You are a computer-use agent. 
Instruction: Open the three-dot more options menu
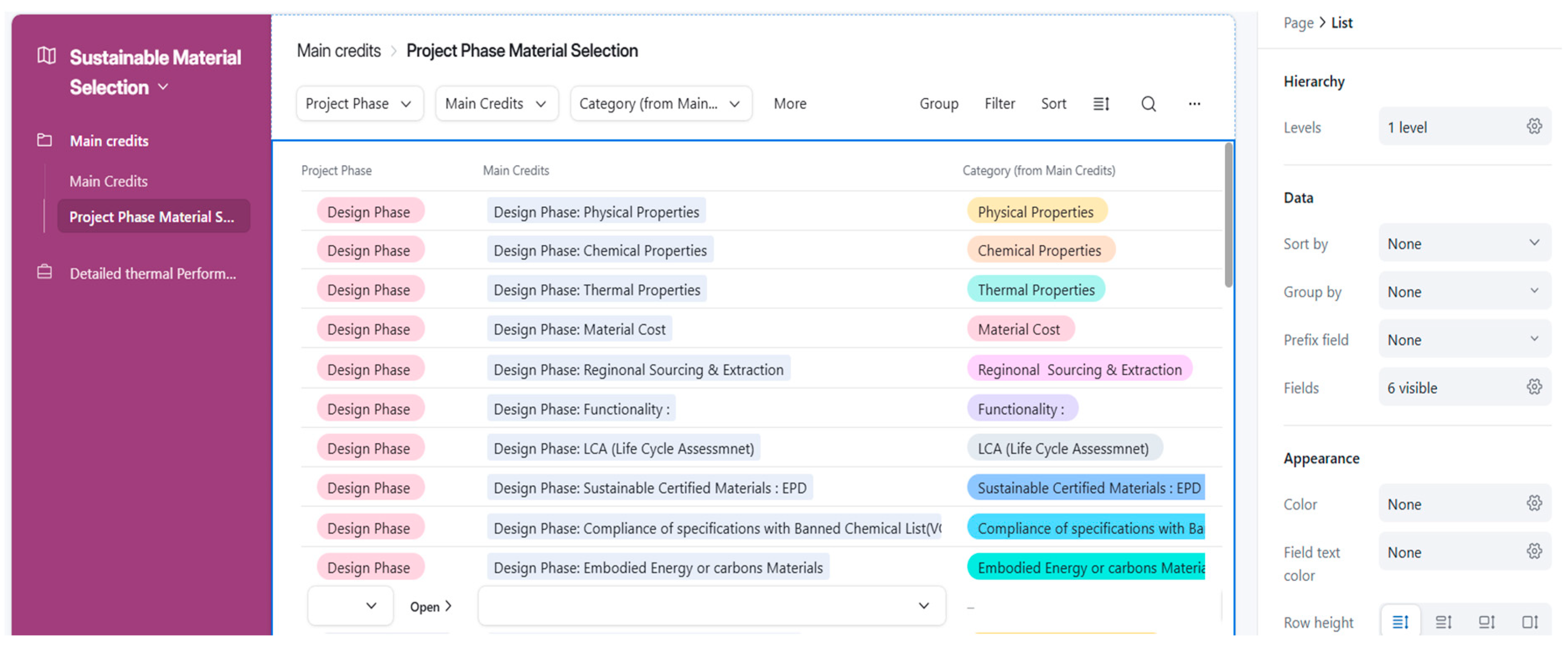coord(1194,104)
